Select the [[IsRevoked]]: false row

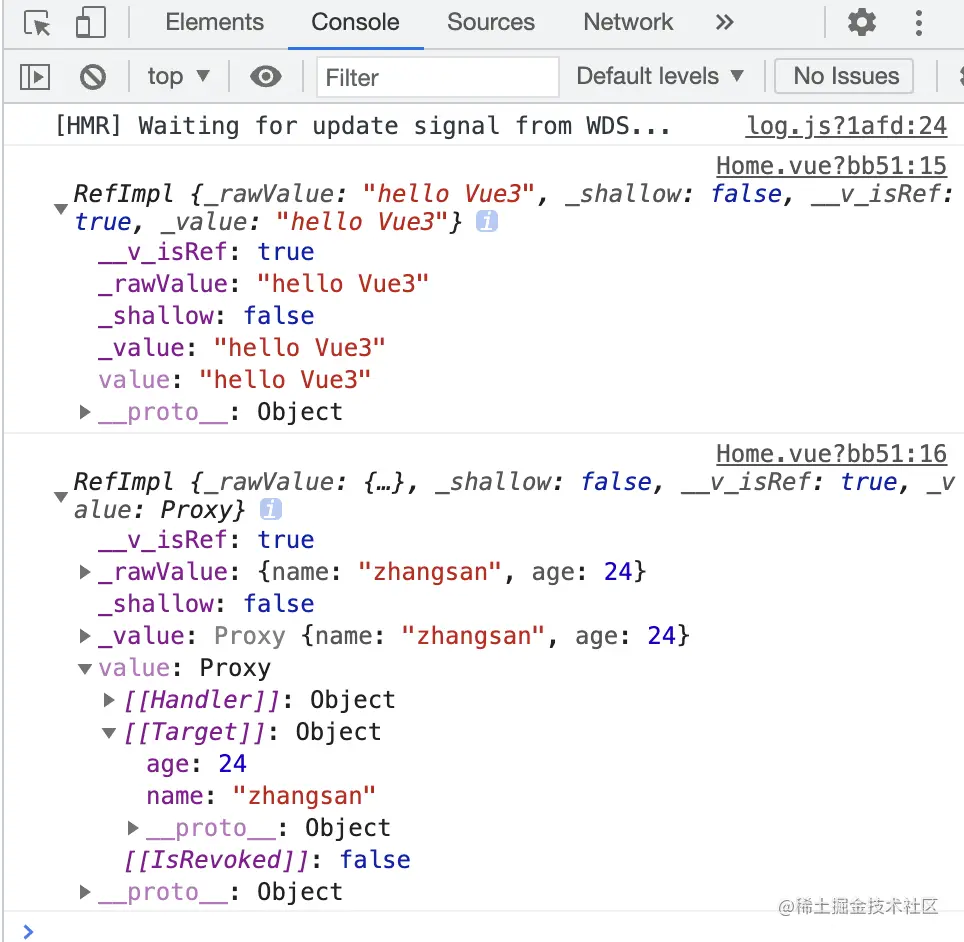(x=267, y=860)
